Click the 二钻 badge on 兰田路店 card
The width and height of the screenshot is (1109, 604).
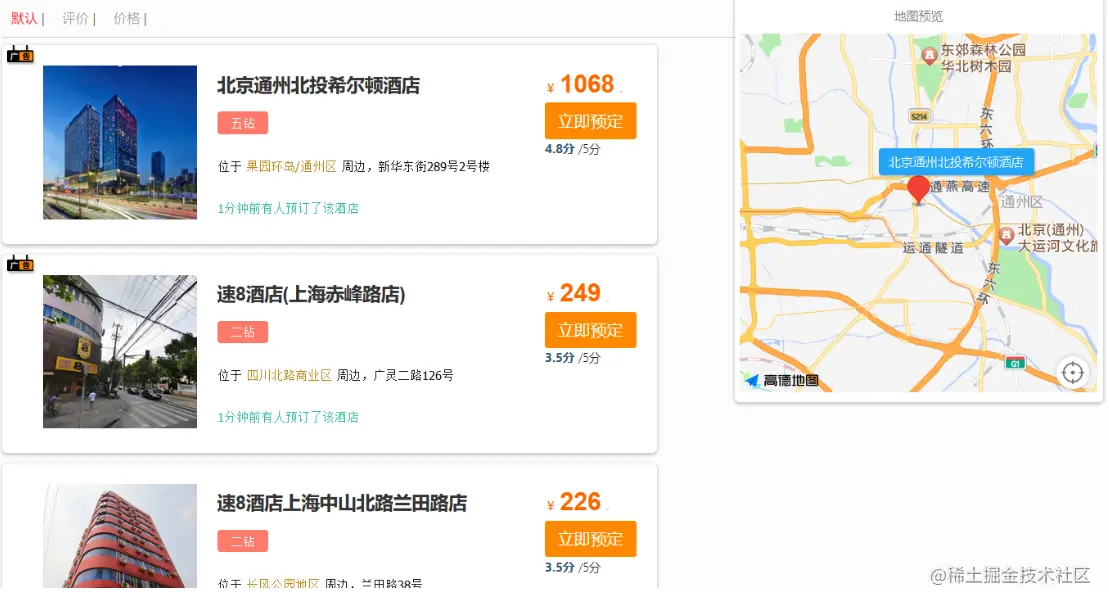(243, 541)
